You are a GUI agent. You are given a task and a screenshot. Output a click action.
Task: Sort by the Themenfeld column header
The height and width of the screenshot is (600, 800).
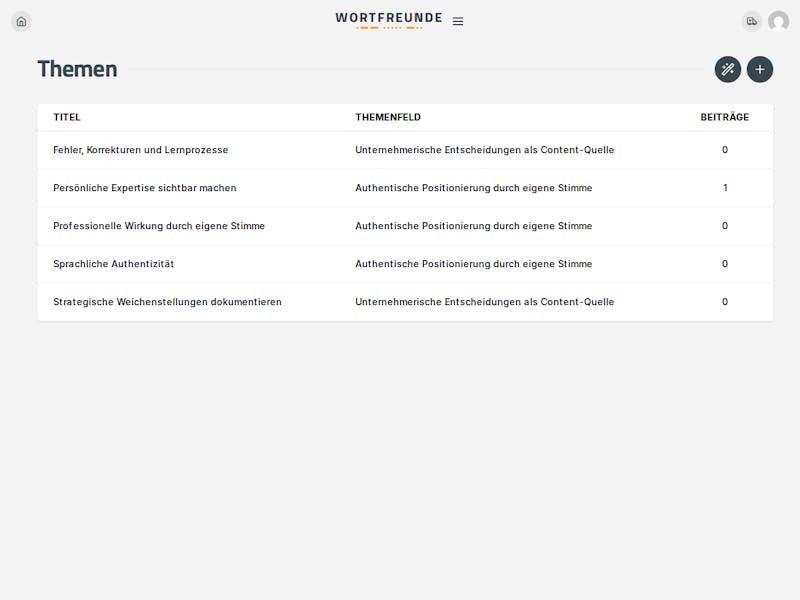[388, 117]
